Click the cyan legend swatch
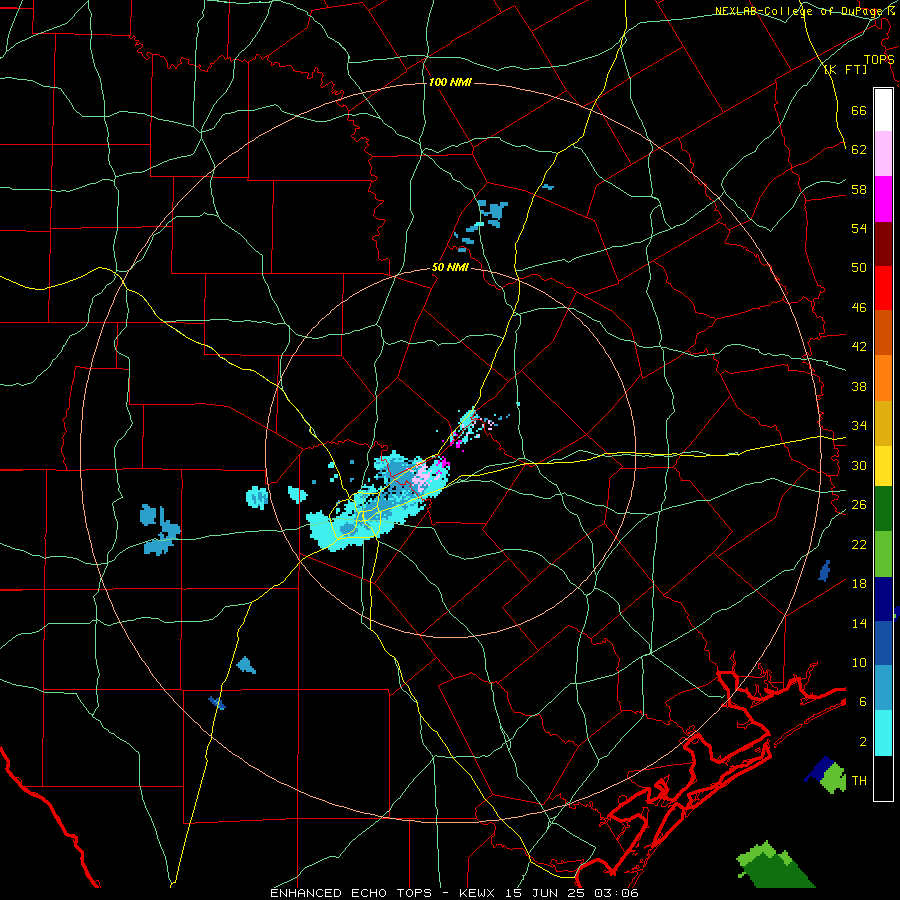Screen dimensions: 900x900 (x=883, y=732)
